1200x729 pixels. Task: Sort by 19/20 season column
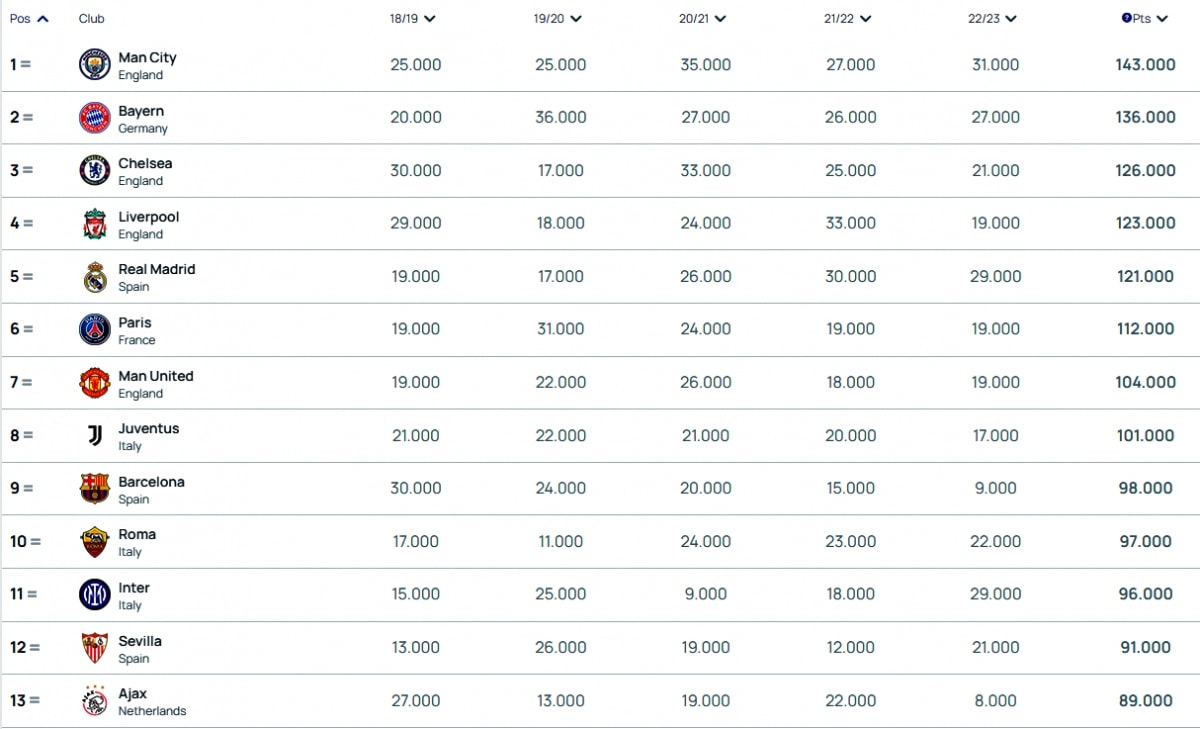(x=558, y=18)
